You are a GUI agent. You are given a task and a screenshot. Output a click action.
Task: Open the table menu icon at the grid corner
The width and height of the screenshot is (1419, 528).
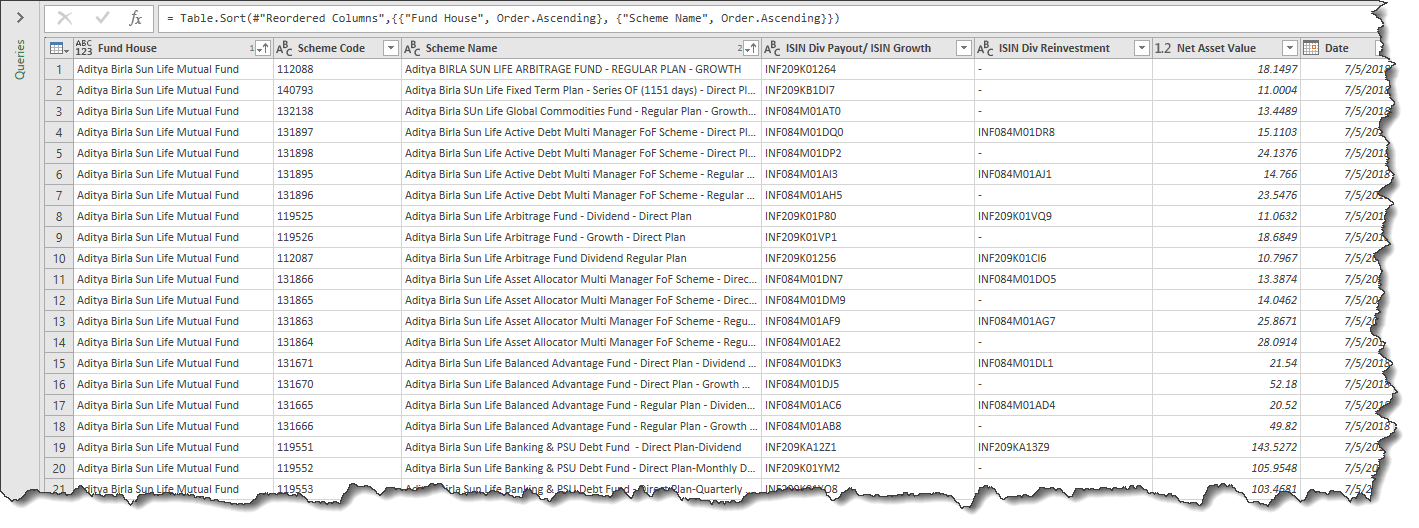59,48
